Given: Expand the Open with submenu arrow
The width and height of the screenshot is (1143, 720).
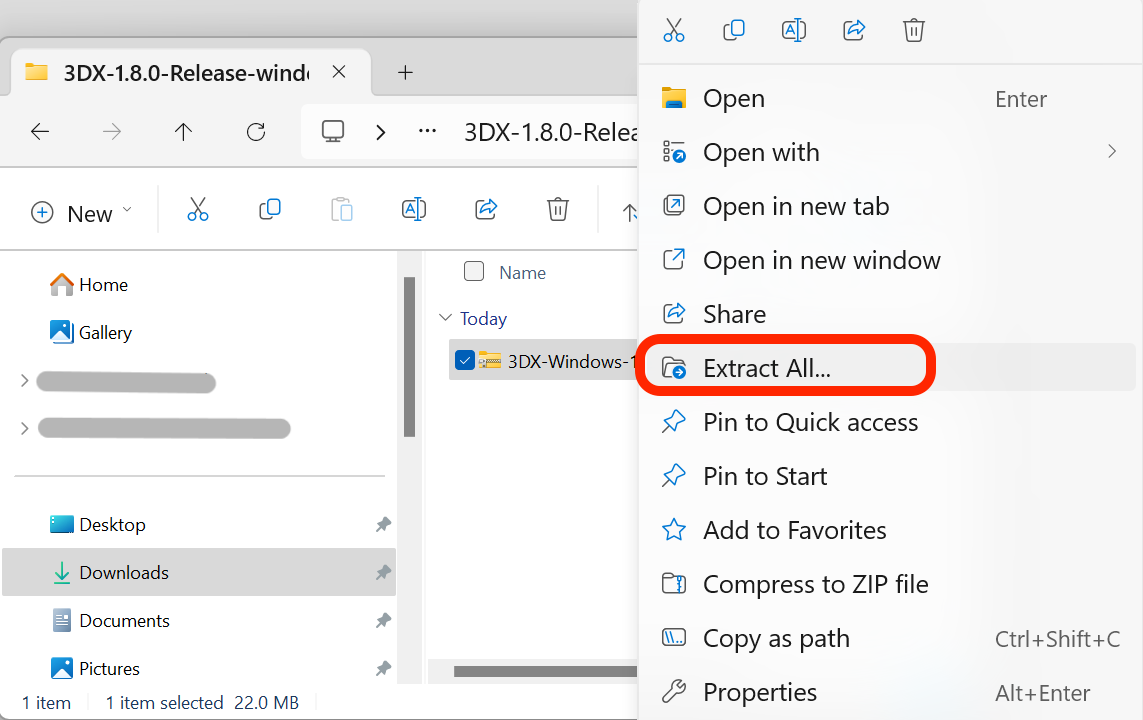Looking at the screenshot, I should (1112, 152).
